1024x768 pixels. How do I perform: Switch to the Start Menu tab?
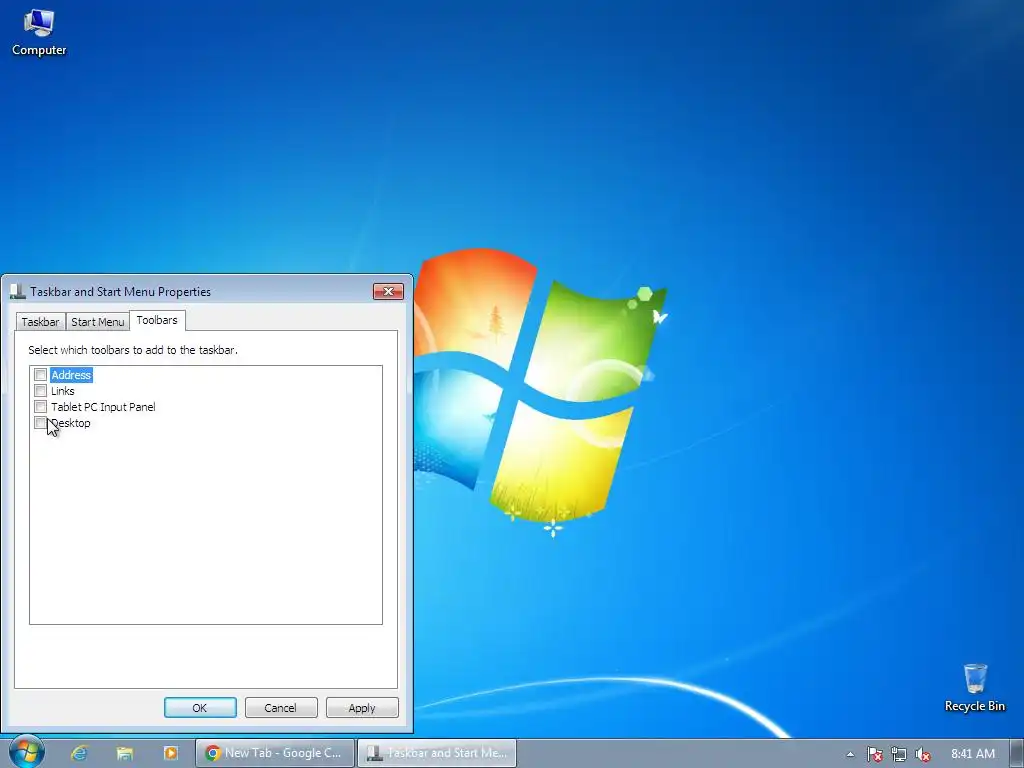[x=97, y=322]
